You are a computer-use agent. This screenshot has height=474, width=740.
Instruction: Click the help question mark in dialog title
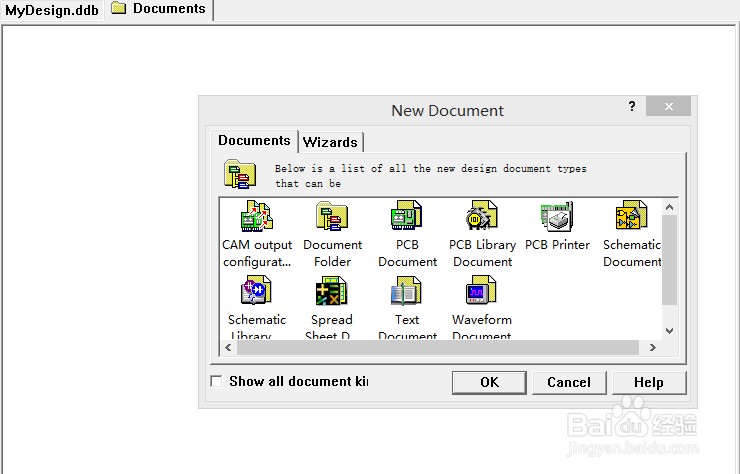pos(632,106)
